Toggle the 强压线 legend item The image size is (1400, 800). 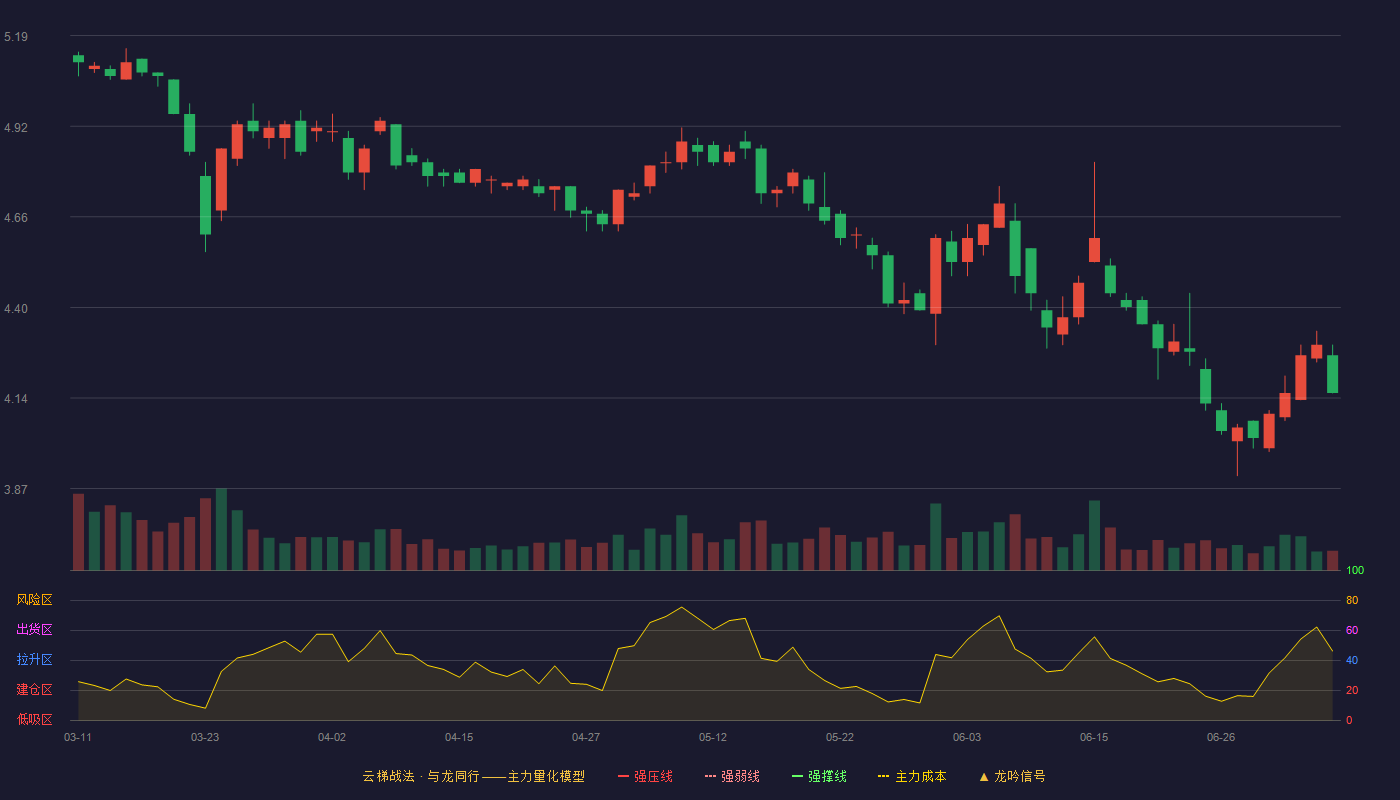click(x=645, y=776)
